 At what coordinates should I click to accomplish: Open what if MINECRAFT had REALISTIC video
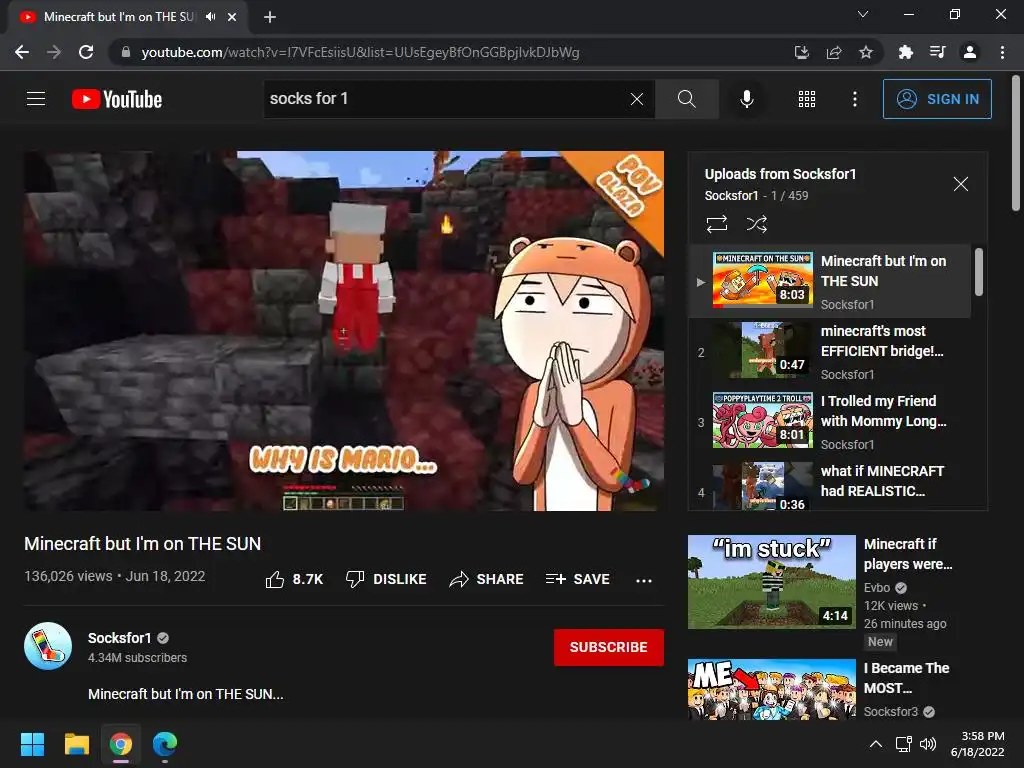[x=829, y=485]
